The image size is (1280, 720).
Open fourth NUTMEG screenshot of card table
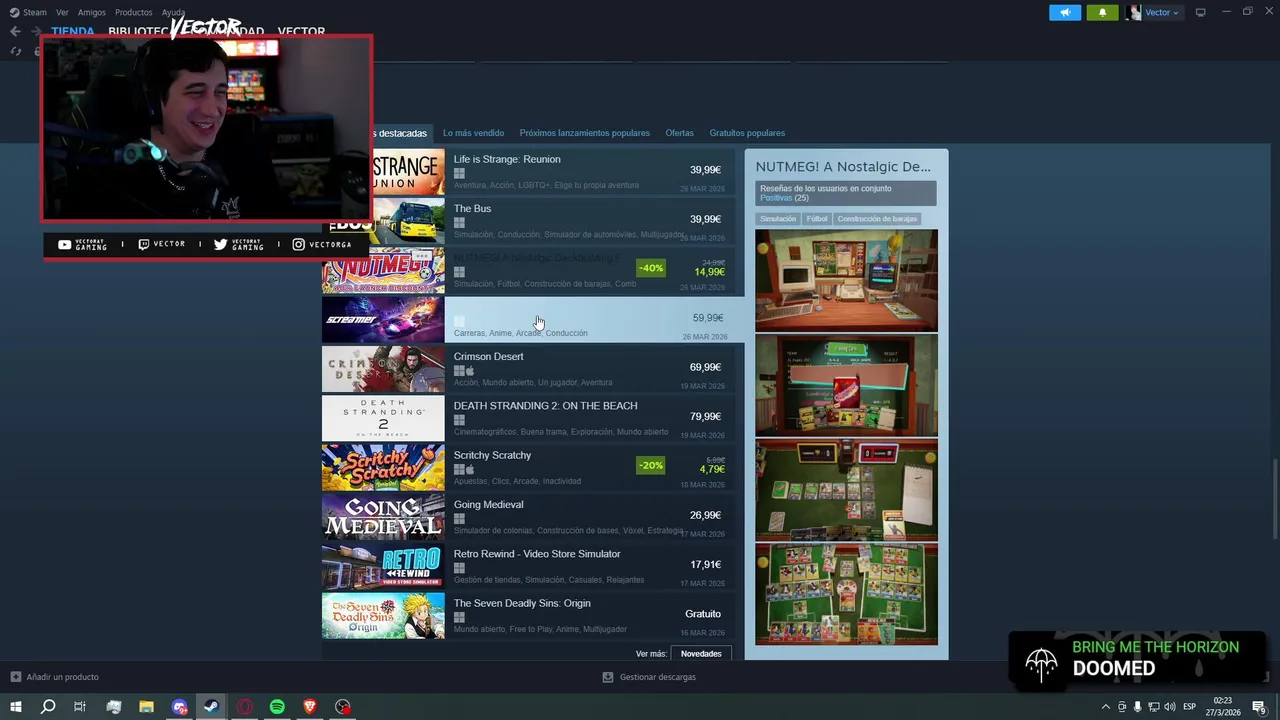(846, 594)
